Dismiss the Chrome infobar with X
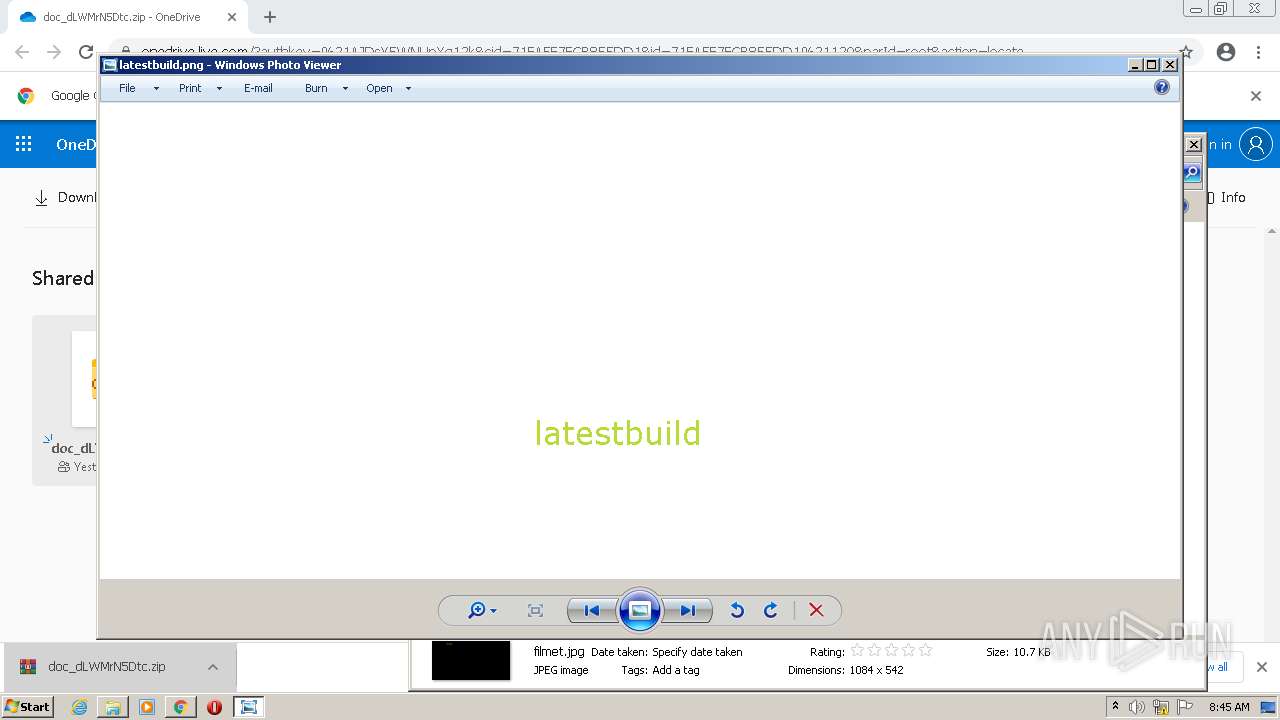The image size is (1280, 720). coord(1256,96)
